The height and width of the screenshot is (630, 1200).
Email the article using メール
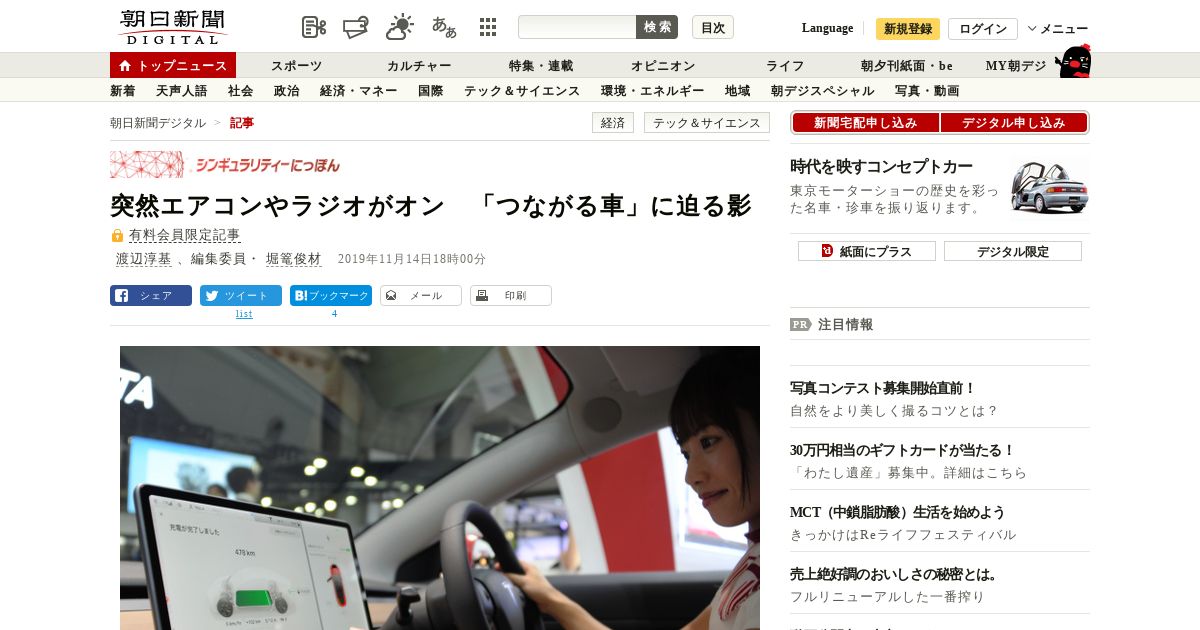tap(421, 295)
